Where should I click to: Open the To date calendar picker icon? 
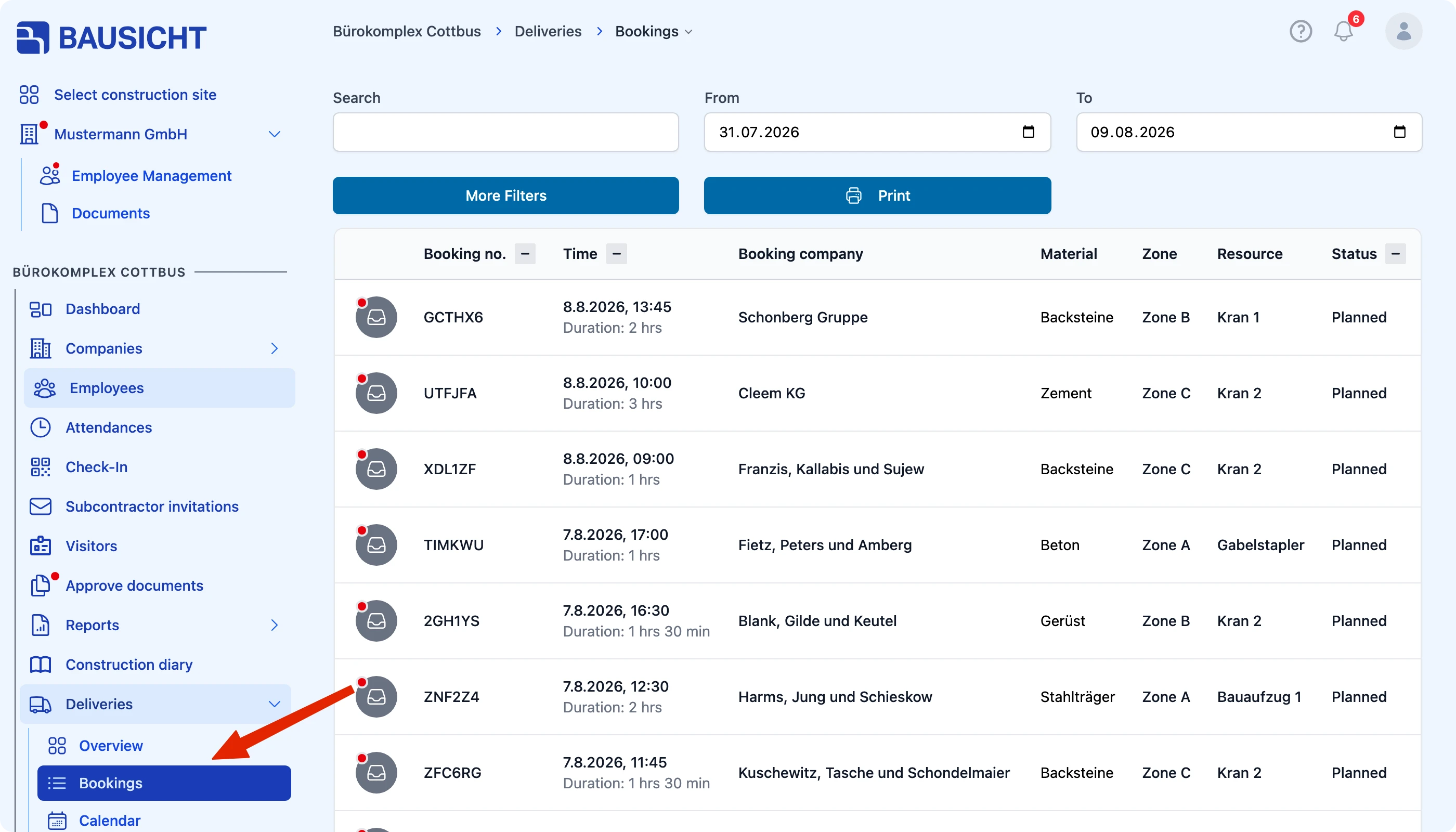pyautogui.click(x=1399, y=132)
